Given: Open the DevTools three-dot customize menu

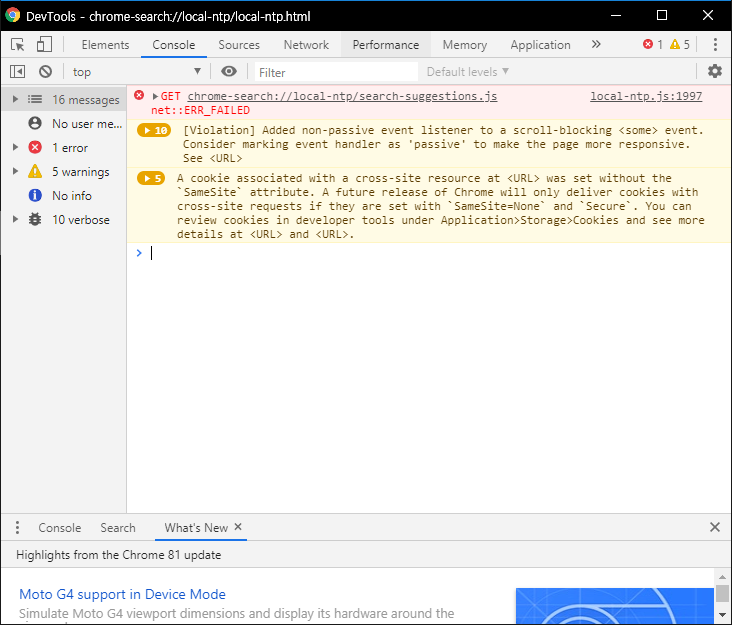Looking at the screenshot, I should pyautogui.click(x=715, y=44).
